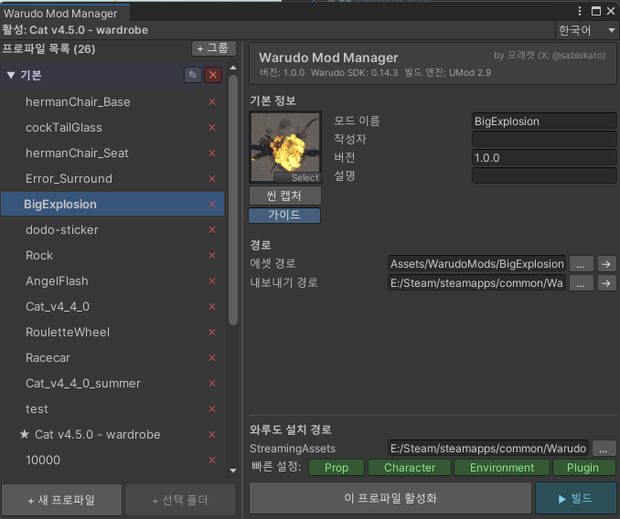Image resolution: width=620 pixels, height=519 pixels.
Task: Delete the test profile using red X
Action: [x=212, y=409]
